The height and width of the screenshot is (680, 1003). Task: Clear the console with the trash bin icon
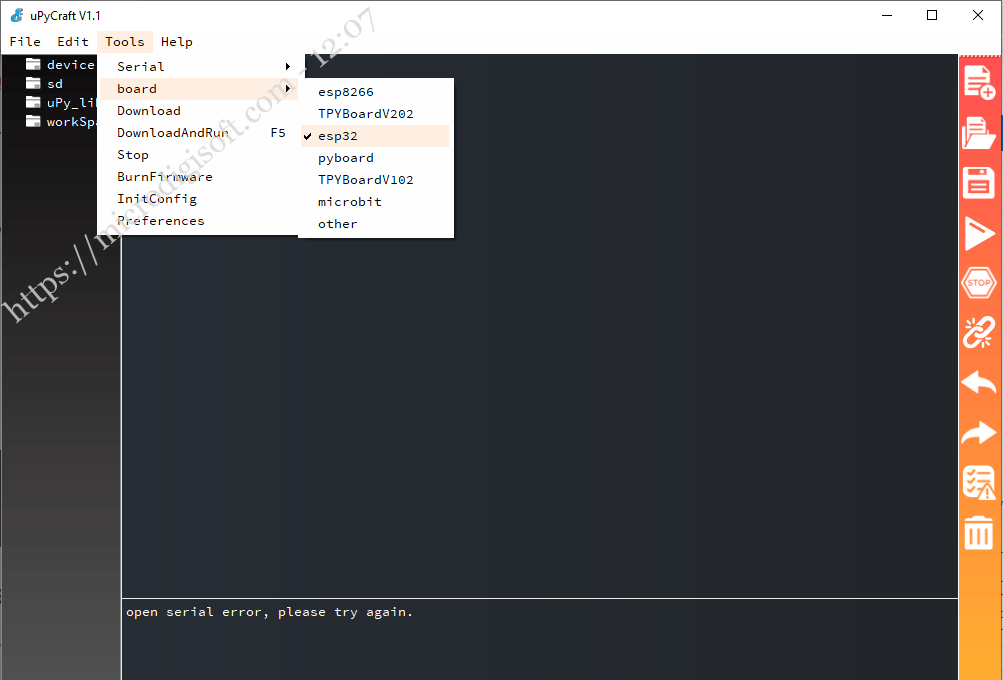pos(978,533)
